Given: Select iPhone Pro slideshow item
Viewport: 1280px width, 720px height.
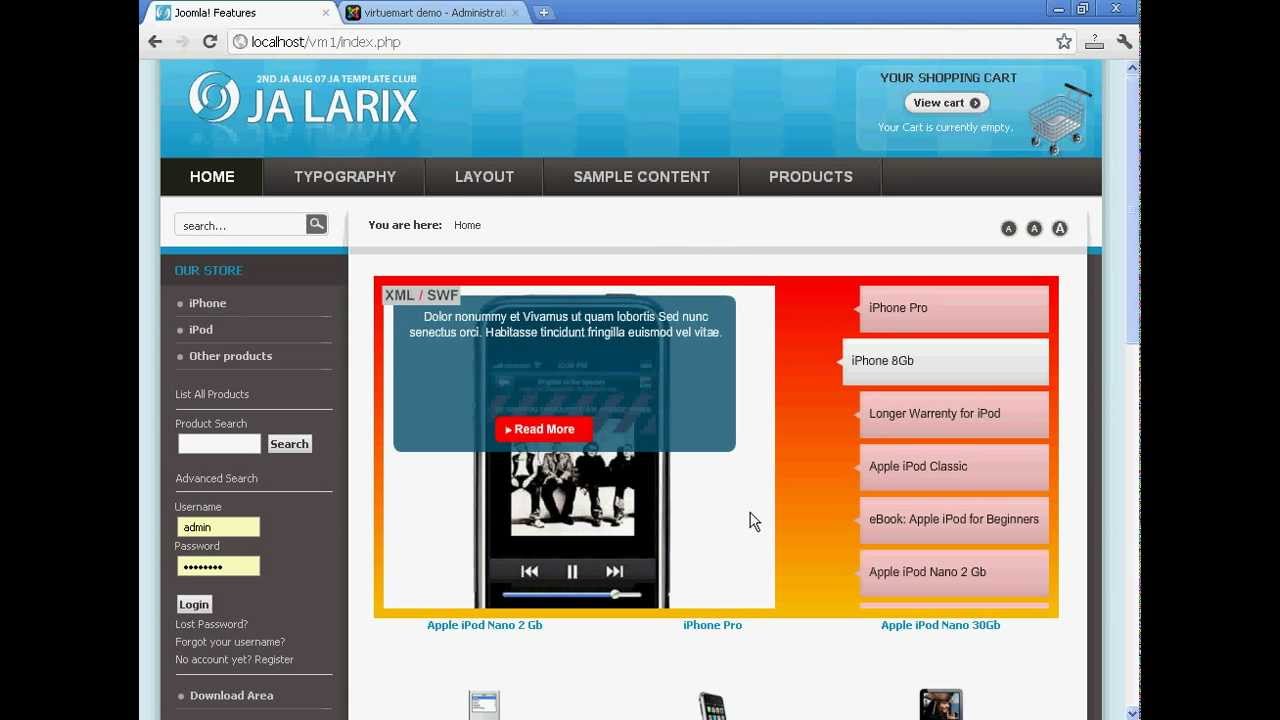Looking at the screenshot, I should pos(954,308).
